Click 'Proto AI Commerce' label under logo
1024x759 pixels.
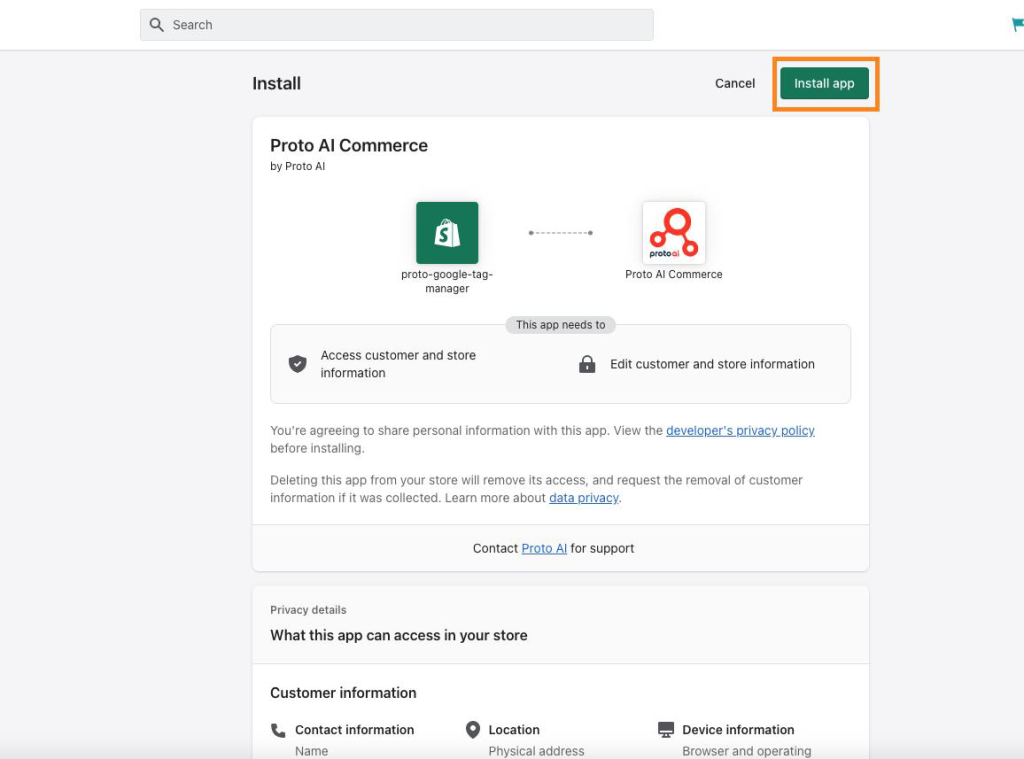click(x=674, y=274)
